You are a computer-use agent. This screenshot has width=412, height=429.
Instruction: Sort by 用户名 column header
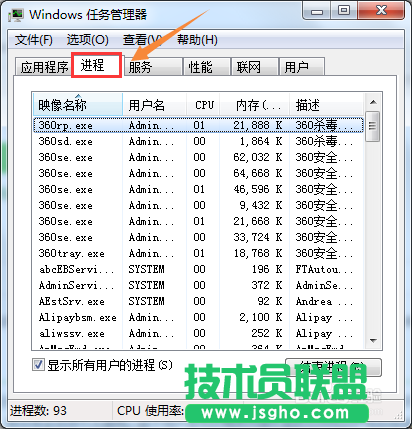click(x=154, y=105)
